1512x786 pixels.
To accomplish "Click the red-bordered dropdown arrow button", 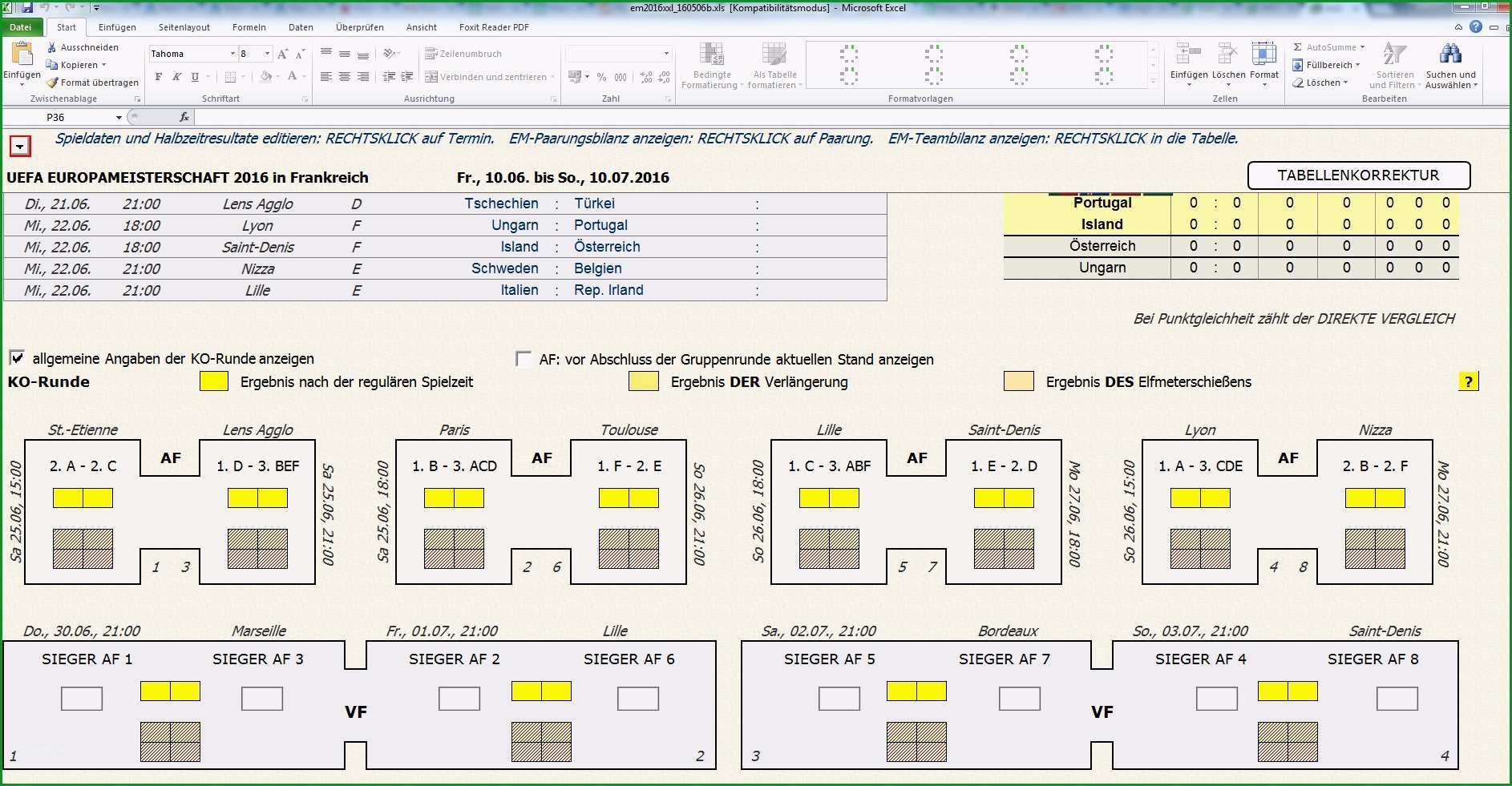I will [20, 146].
